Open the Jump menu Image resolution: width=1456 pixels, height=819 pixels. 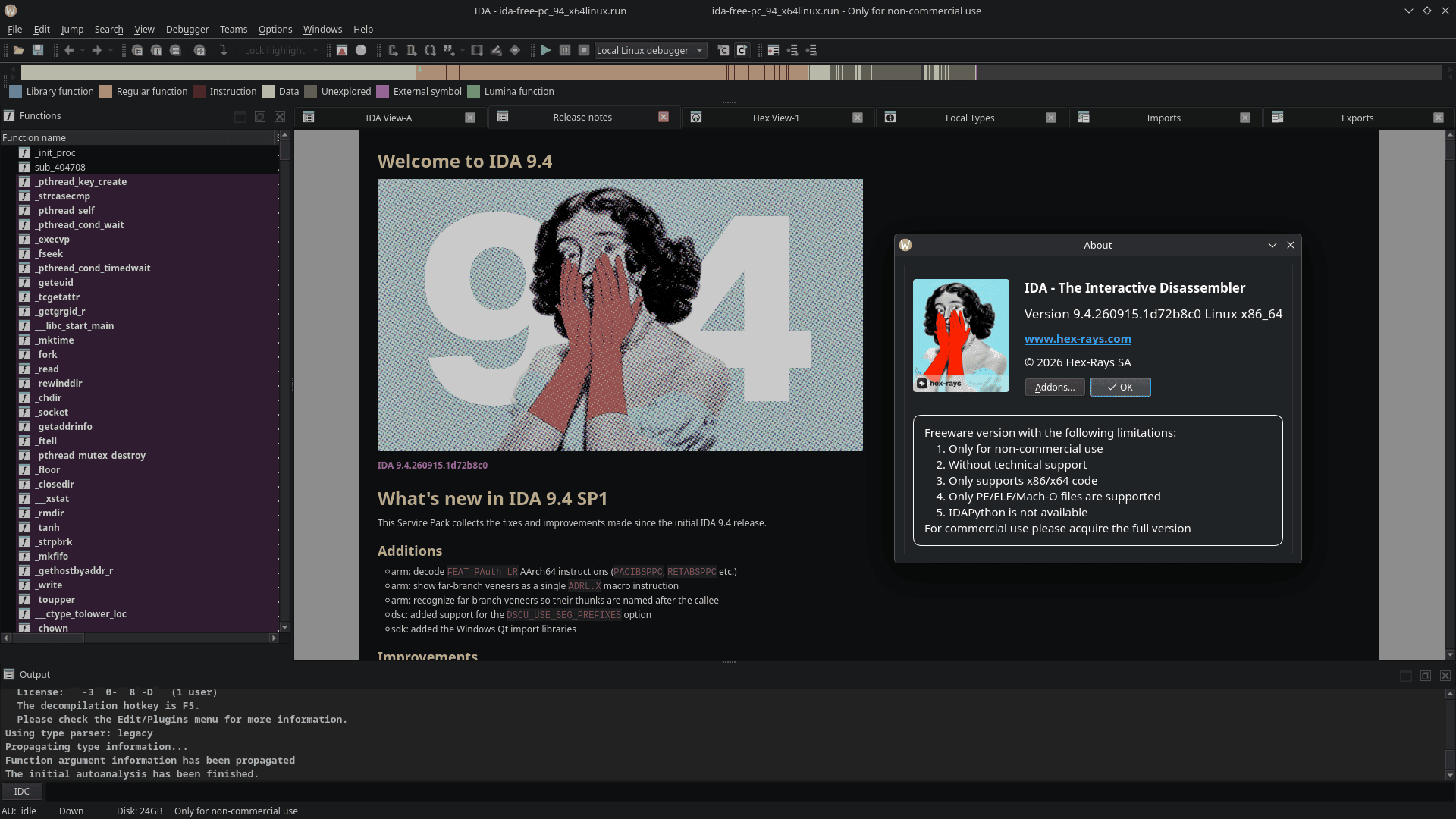point(72,29)
